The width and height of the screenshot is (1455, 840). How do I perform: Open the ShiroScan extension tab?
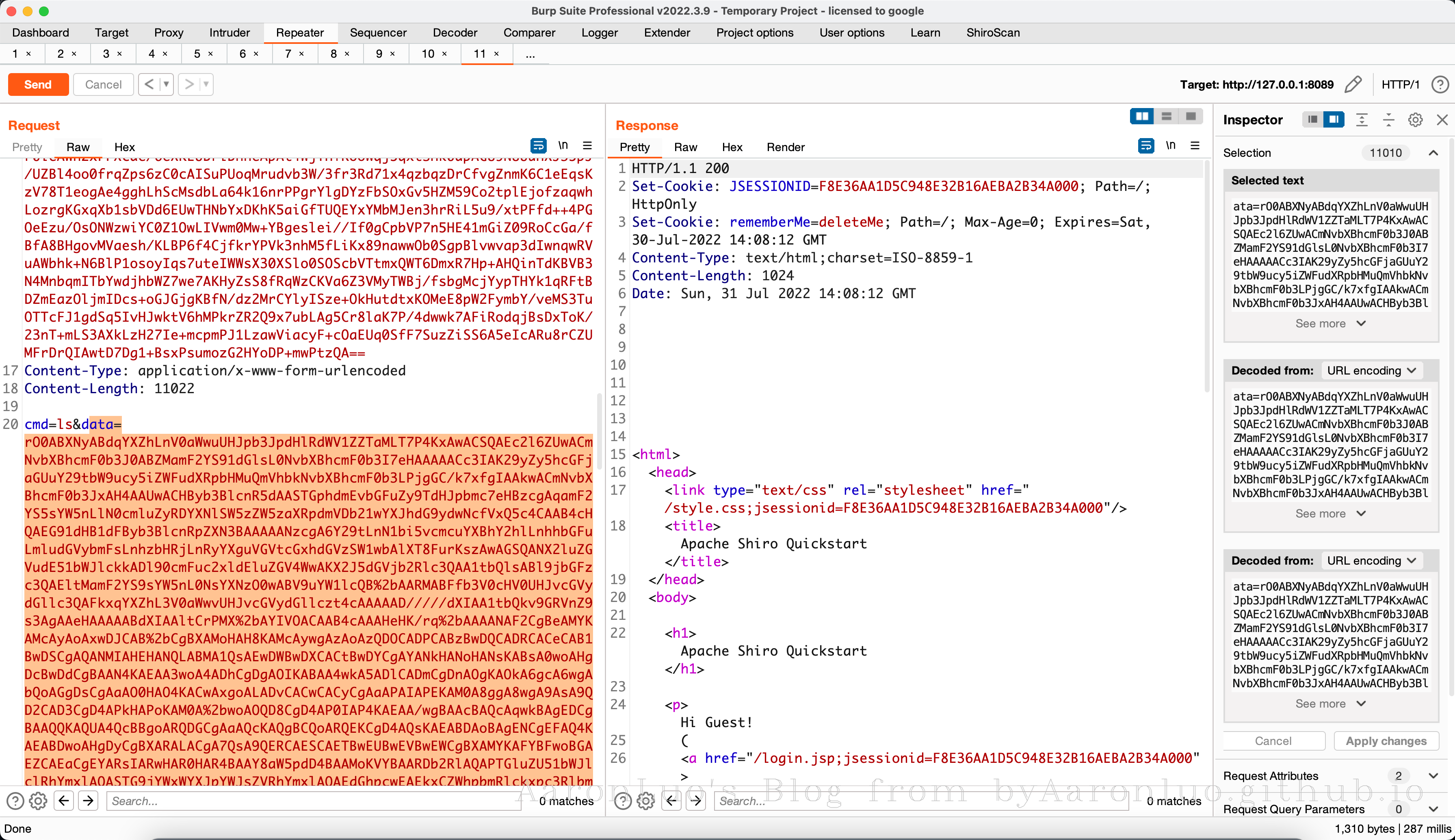coord(992,32)
